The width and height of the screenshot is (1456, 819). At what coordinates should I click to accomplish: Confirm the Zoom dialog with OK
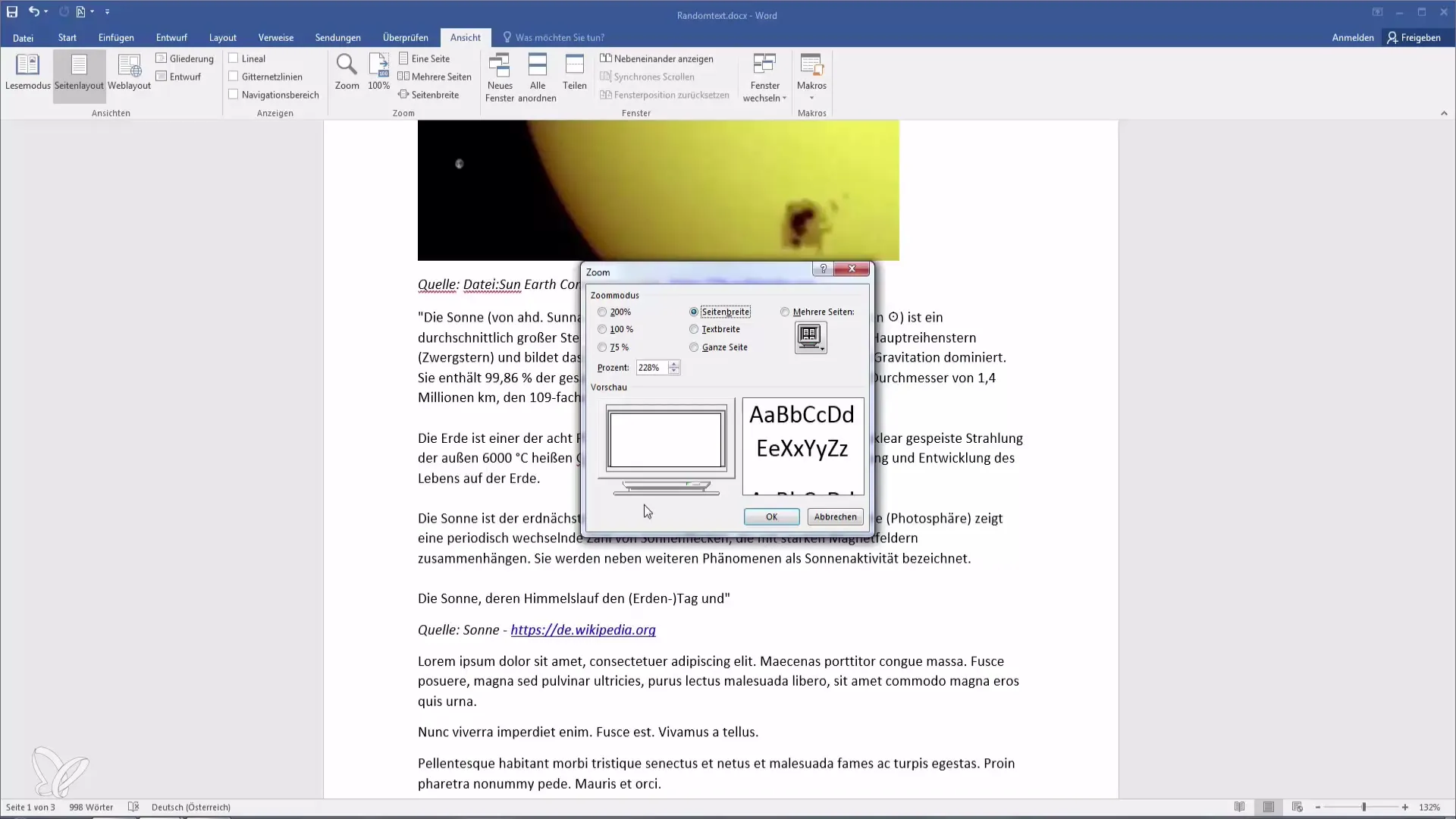771,516
